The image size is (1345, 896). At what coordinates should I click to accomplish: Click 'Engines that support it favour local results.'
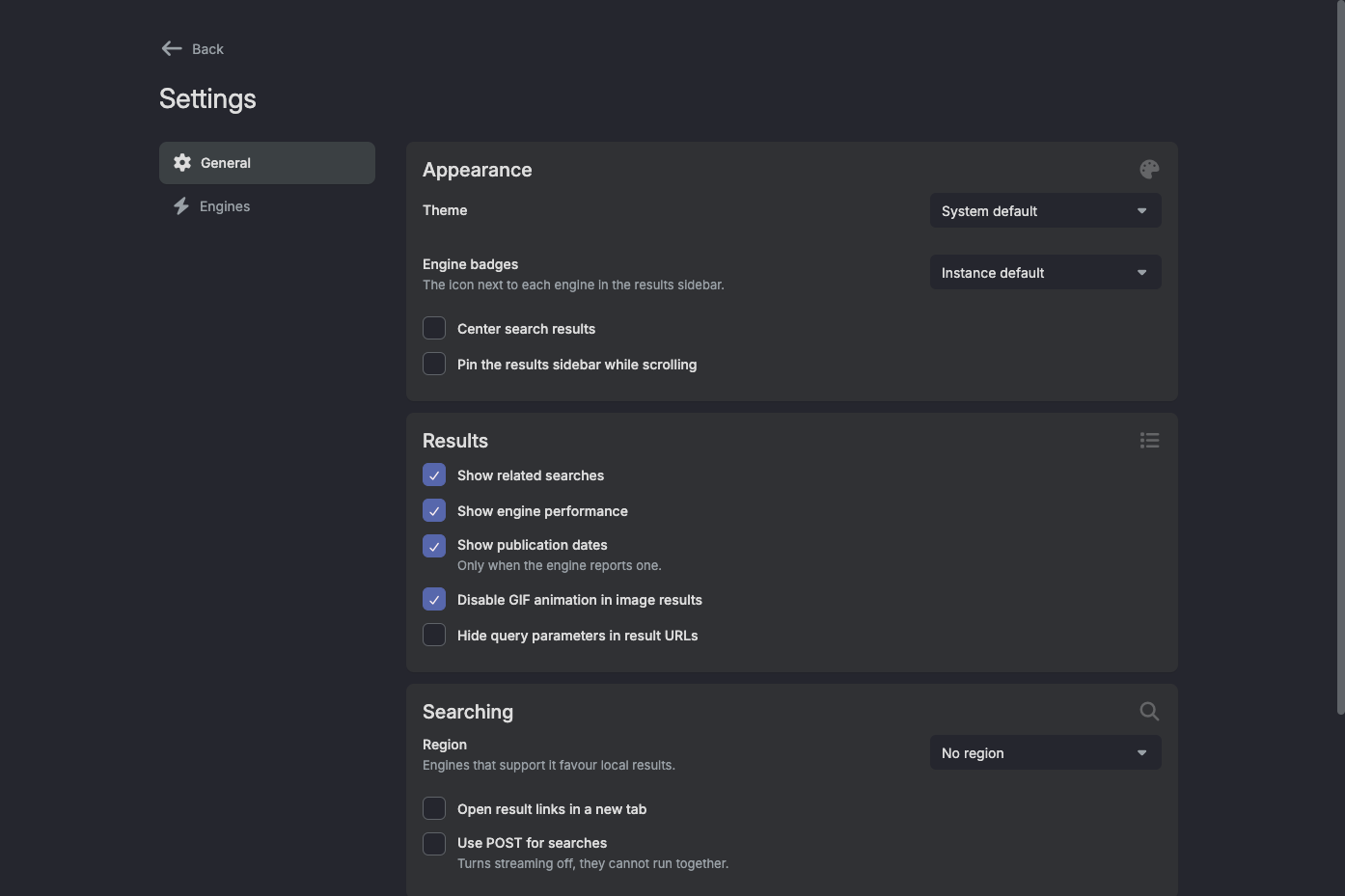click(x=549, y=766)
